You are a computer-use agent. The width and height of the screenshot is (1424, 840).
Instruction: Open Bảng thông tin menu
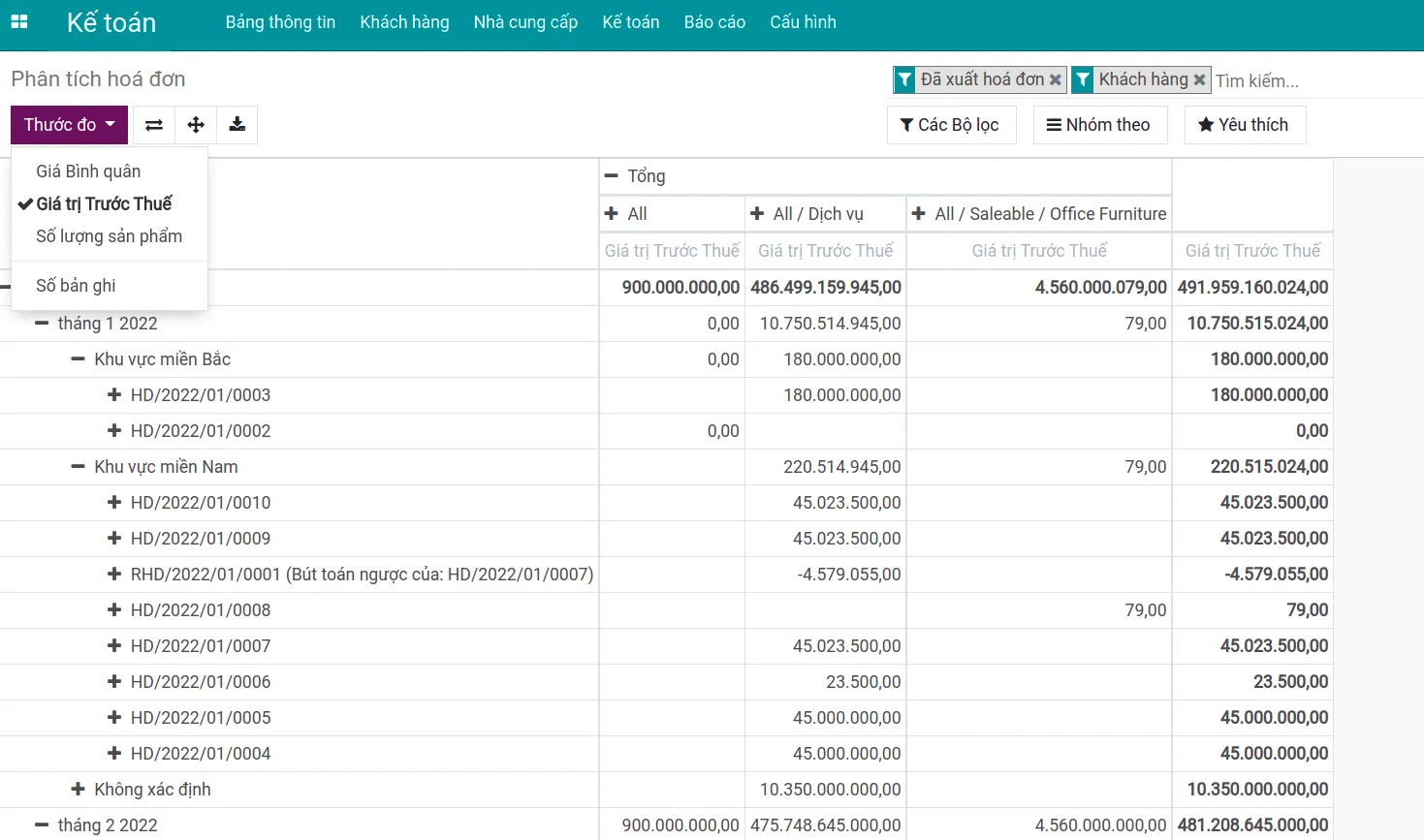click(x=280, y=22)
